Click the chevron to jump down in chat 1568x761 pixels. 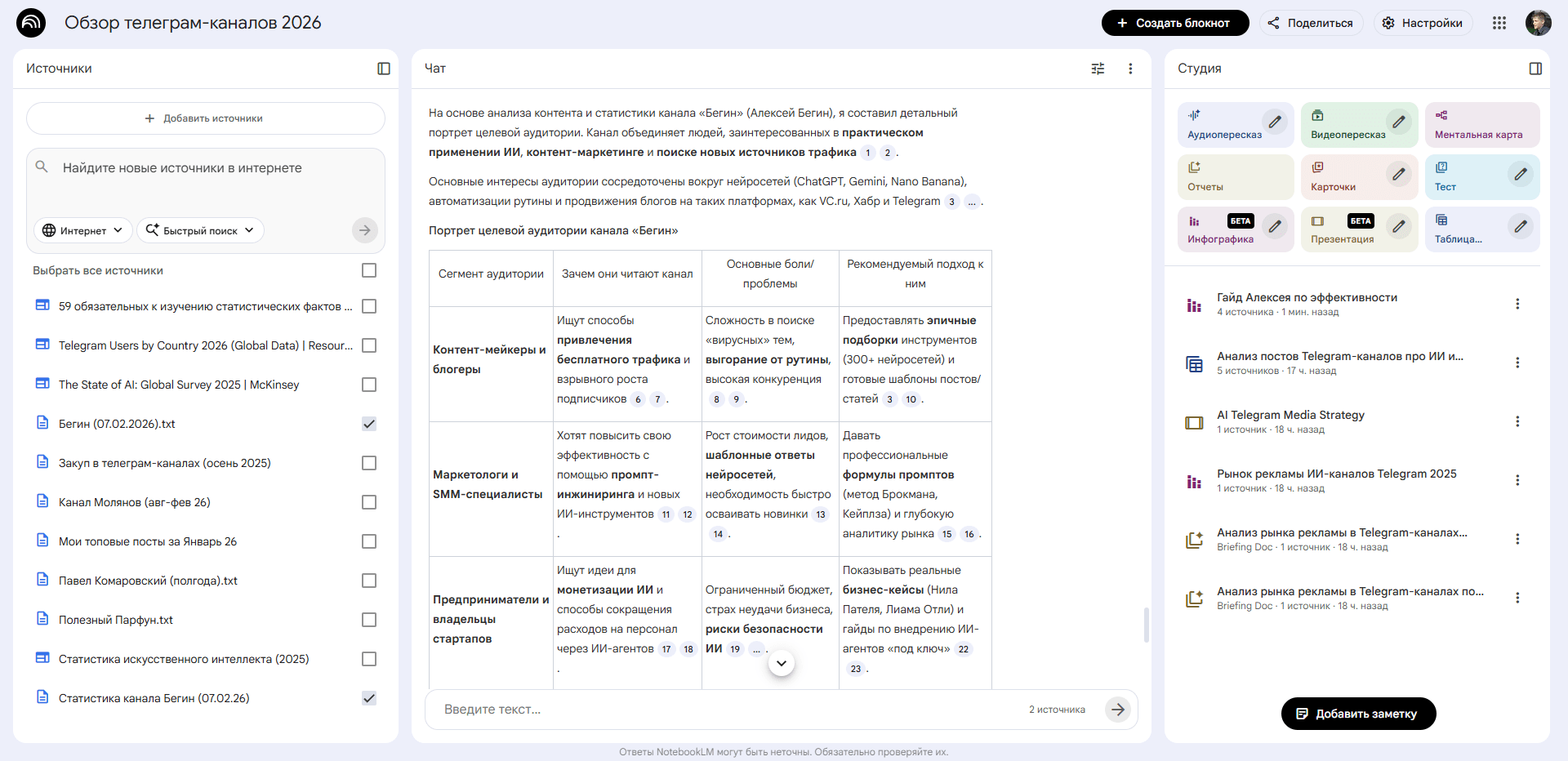click(x=781, y=663)
